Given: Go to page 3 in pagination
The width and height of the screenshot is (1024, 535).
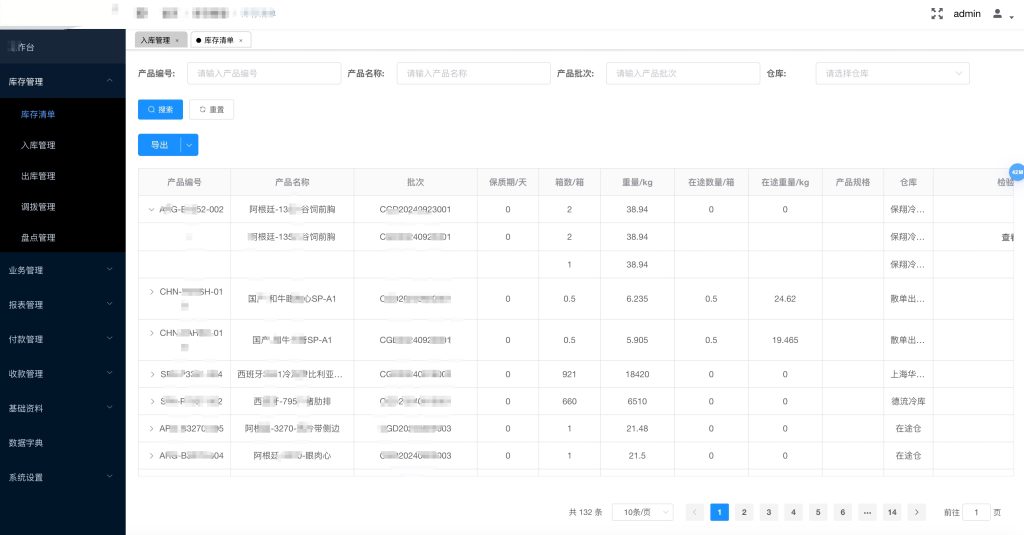Looking at the screenshot, I should tap(768, 512).
